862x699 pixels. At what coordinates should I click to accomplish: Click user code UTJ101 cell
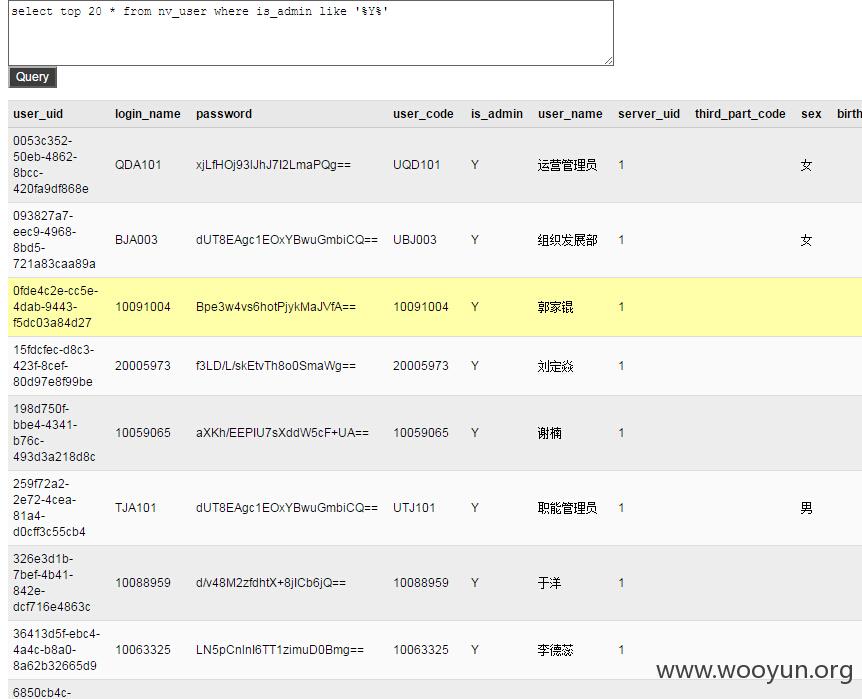[x=414, y=508]
